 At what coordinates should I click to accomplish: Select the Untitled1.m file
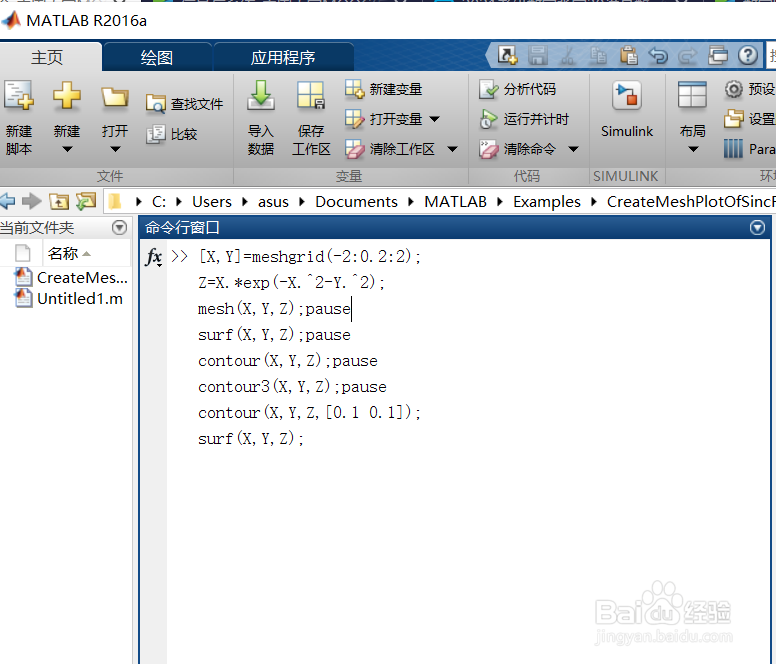pyautogui.click(x=69, y=299)
